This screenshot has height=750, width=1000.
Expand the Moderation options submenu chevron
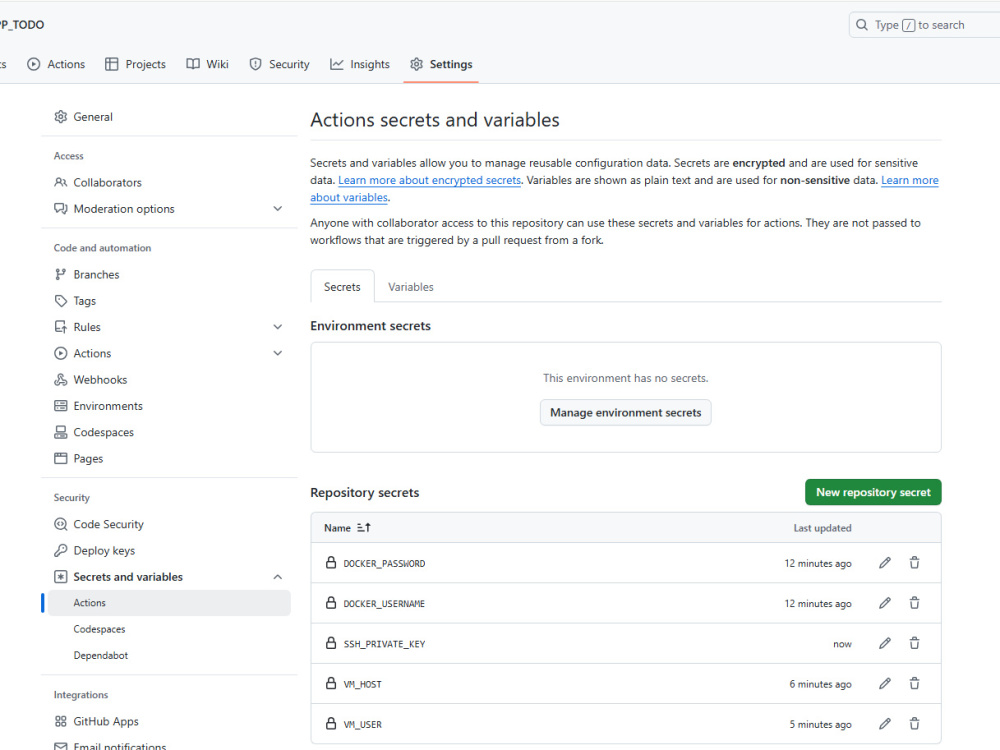pyautogui.click(x=277, y=209)
